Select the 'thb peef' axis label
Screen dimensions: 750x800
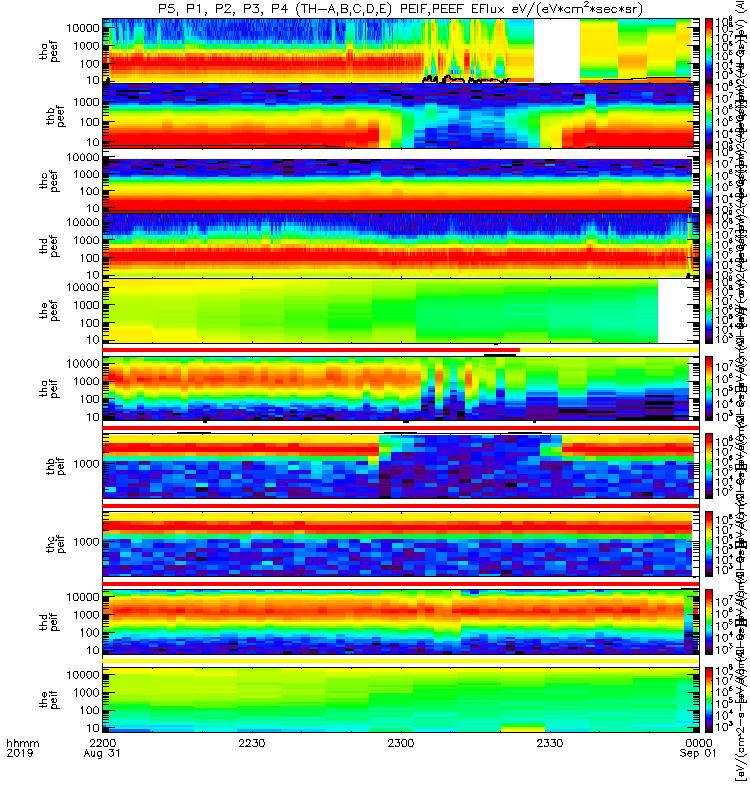click(55, 116)
